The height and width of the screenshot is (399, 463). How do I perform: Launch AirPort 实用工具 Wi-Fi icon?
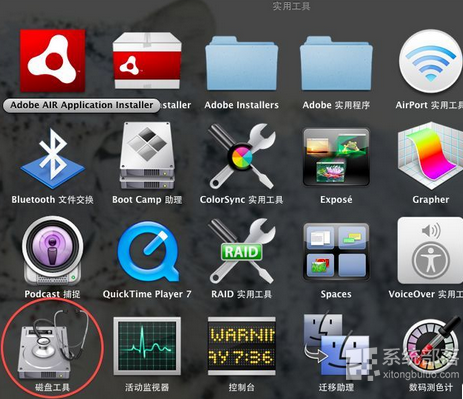[x=431, y=61]
